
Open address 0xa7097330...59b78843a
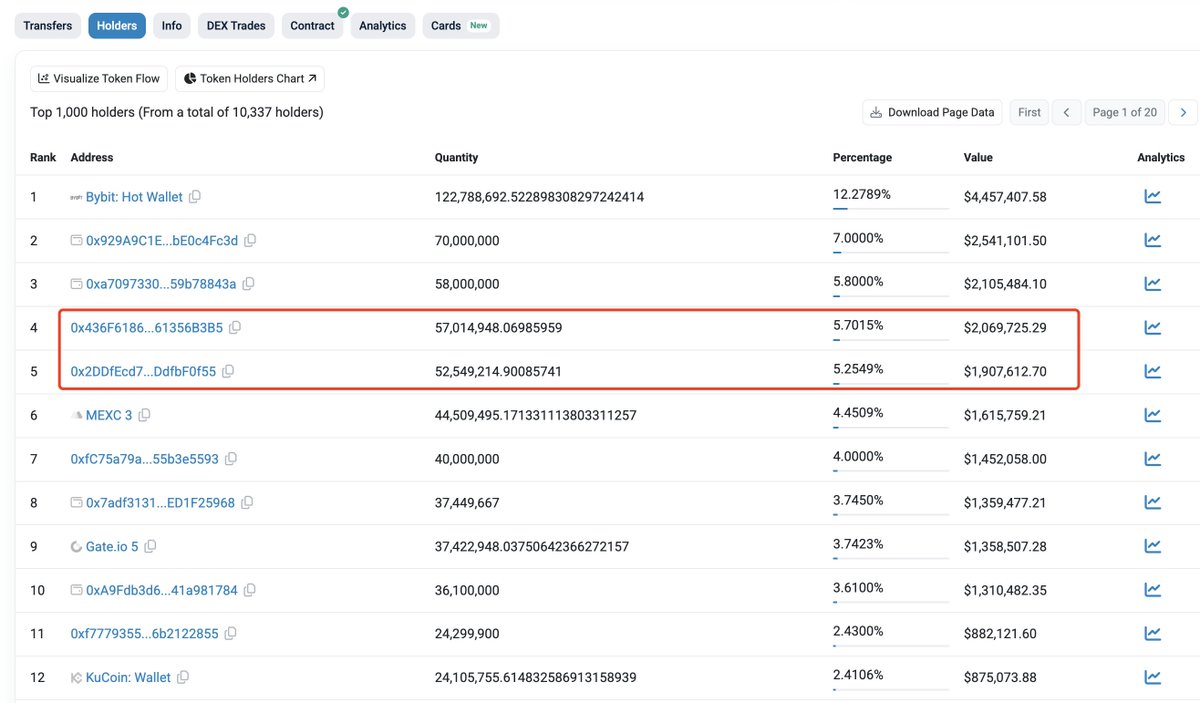pyautogui.click(x=161, y=284)
